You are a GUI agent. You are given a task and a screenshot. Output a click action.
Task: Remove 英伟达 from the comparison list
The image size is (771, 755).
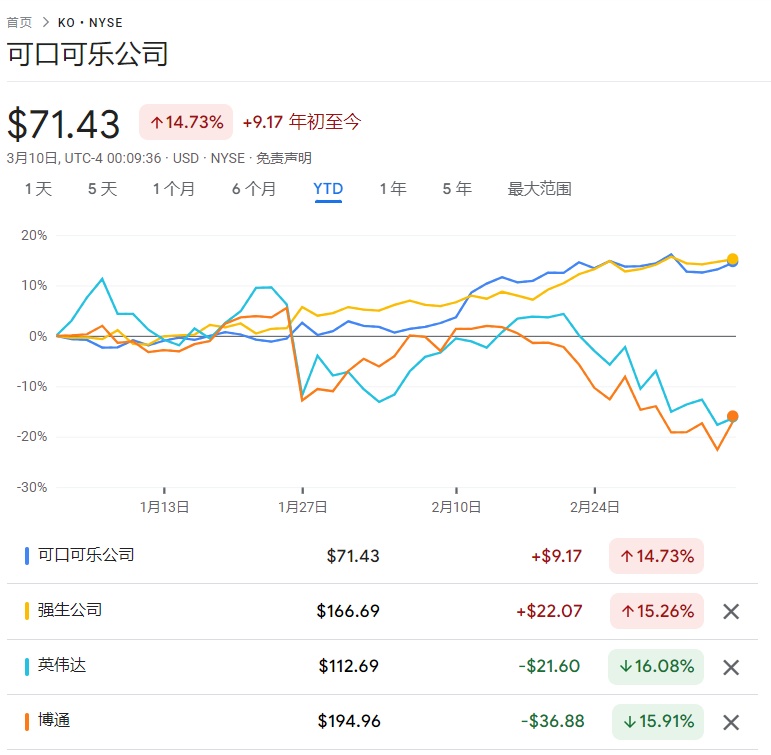coord(731,667)
